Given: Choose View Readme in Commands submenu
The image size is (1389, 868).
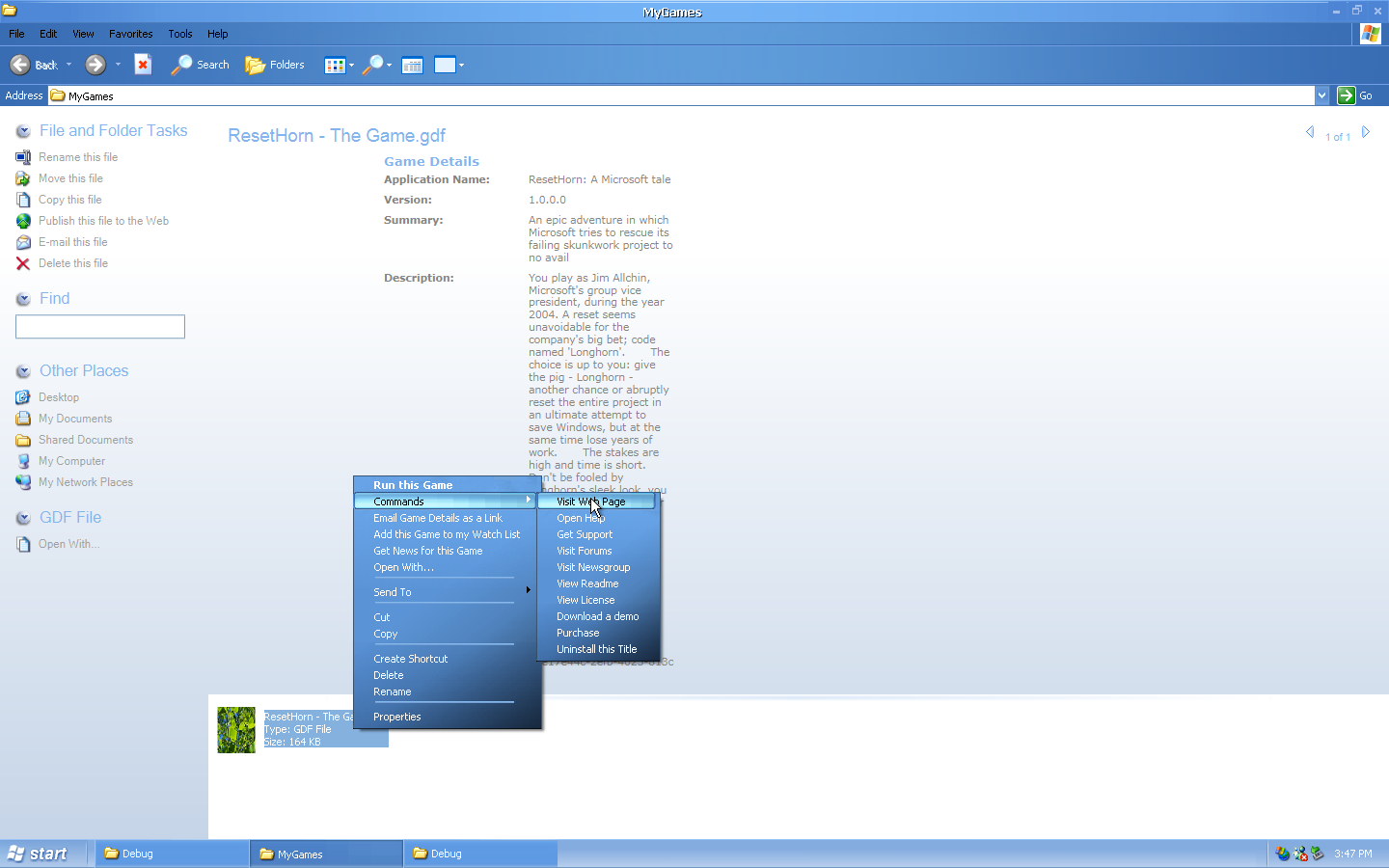Looking at the screenshot, I should pos(596,583).
